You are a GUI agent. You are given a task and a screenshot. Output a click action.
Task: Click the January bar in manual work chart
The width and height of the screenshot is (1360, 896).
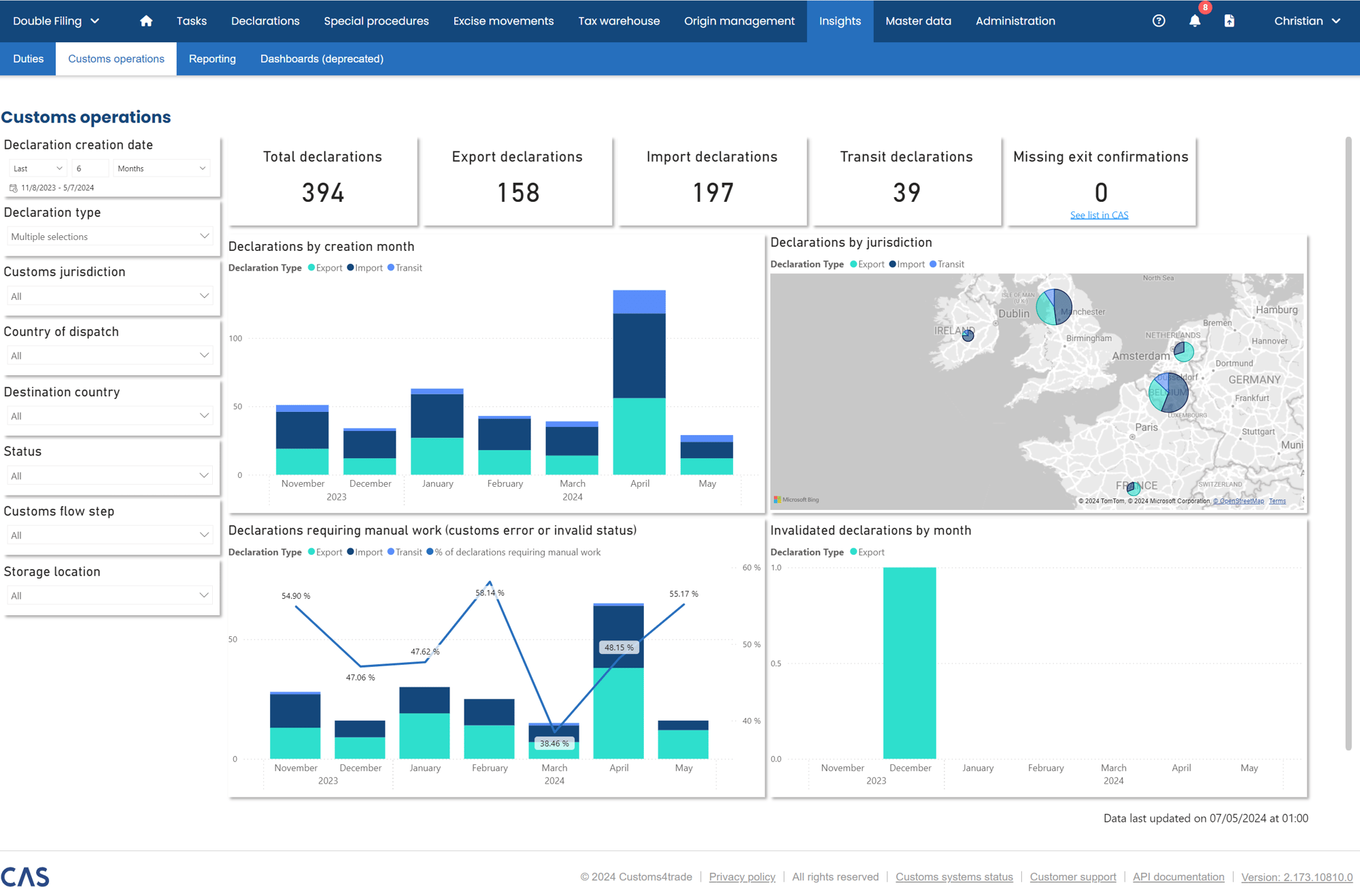(424, 723)
